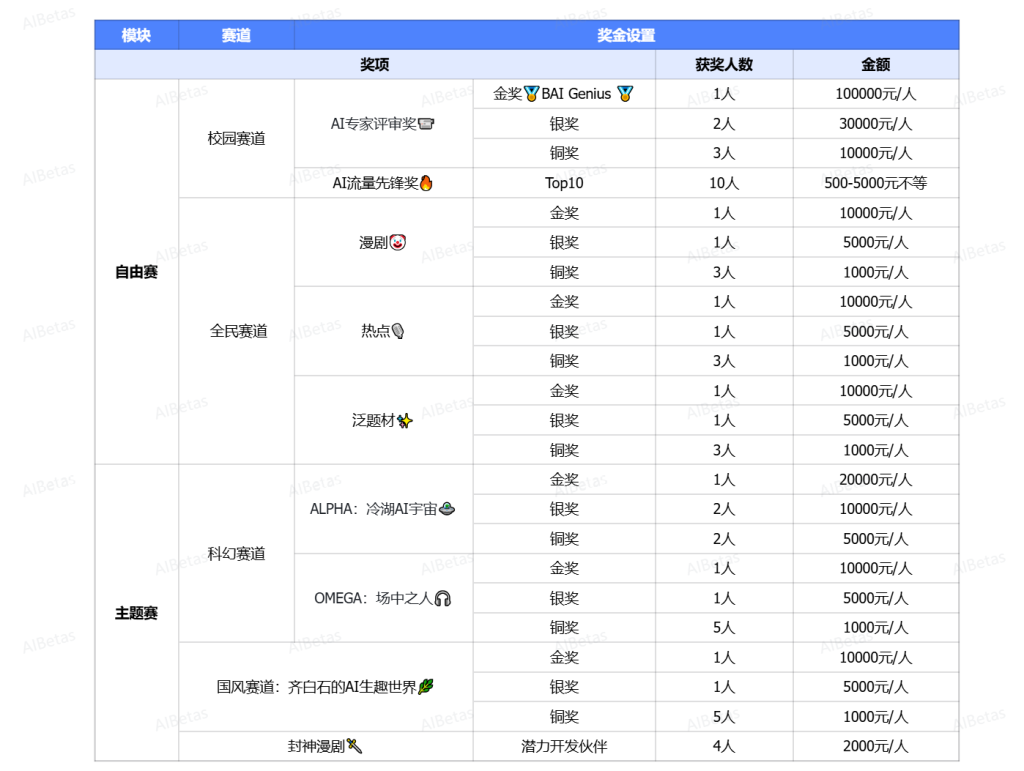
Task: Click the 主题赛 module cell
Action: click(x=136, y=613)
